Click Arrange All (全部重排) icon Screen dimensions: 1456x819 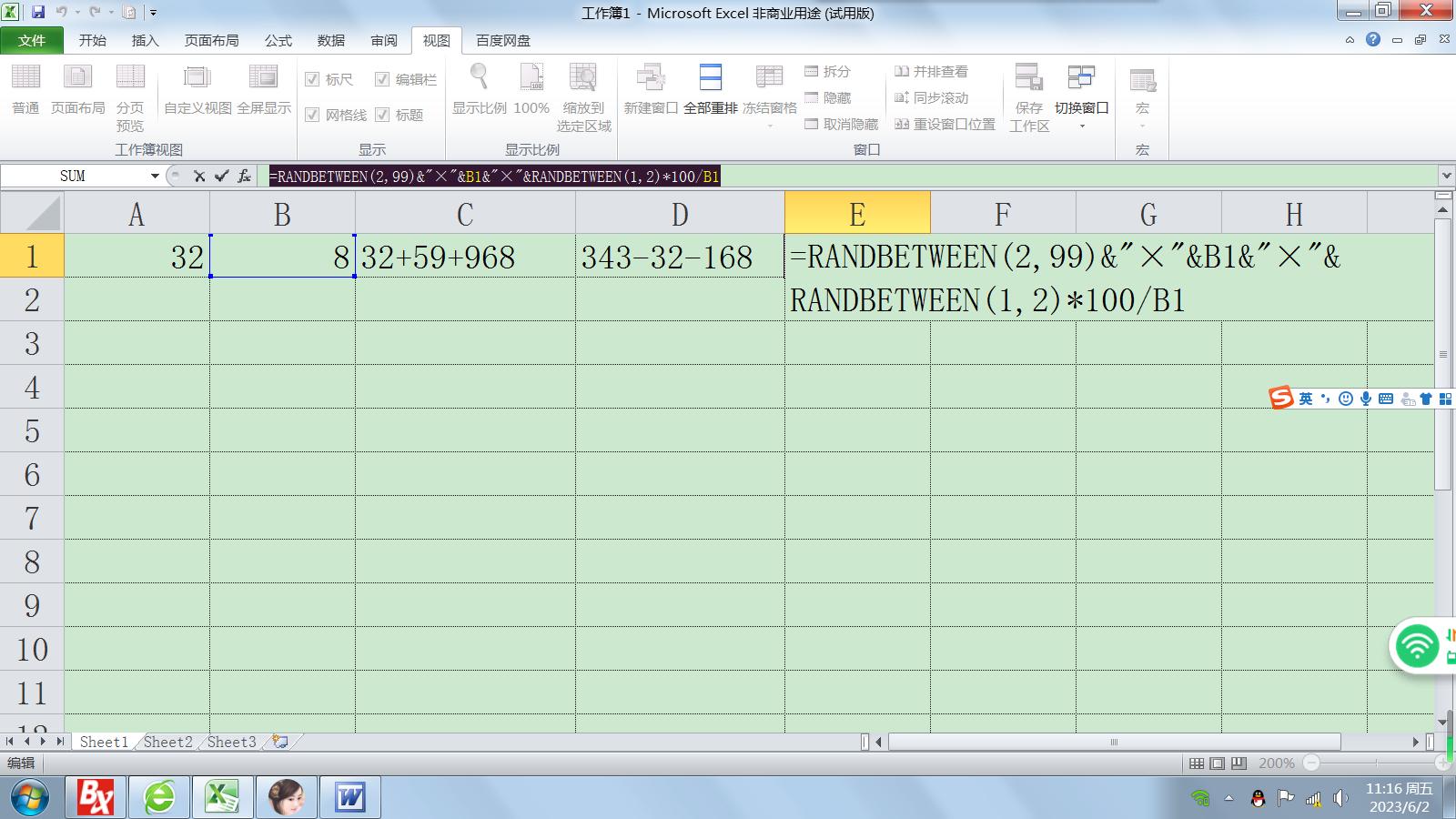click(710, 78)
